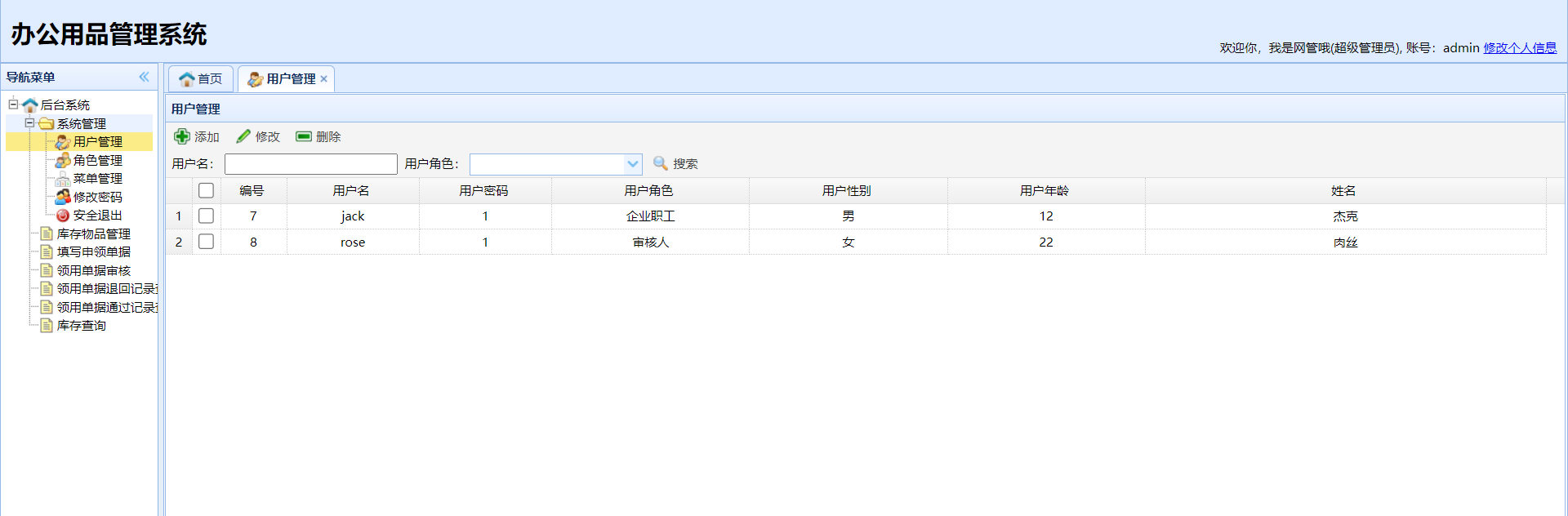
Task: Click the green minus Delete icon
Action: (304, 136)
